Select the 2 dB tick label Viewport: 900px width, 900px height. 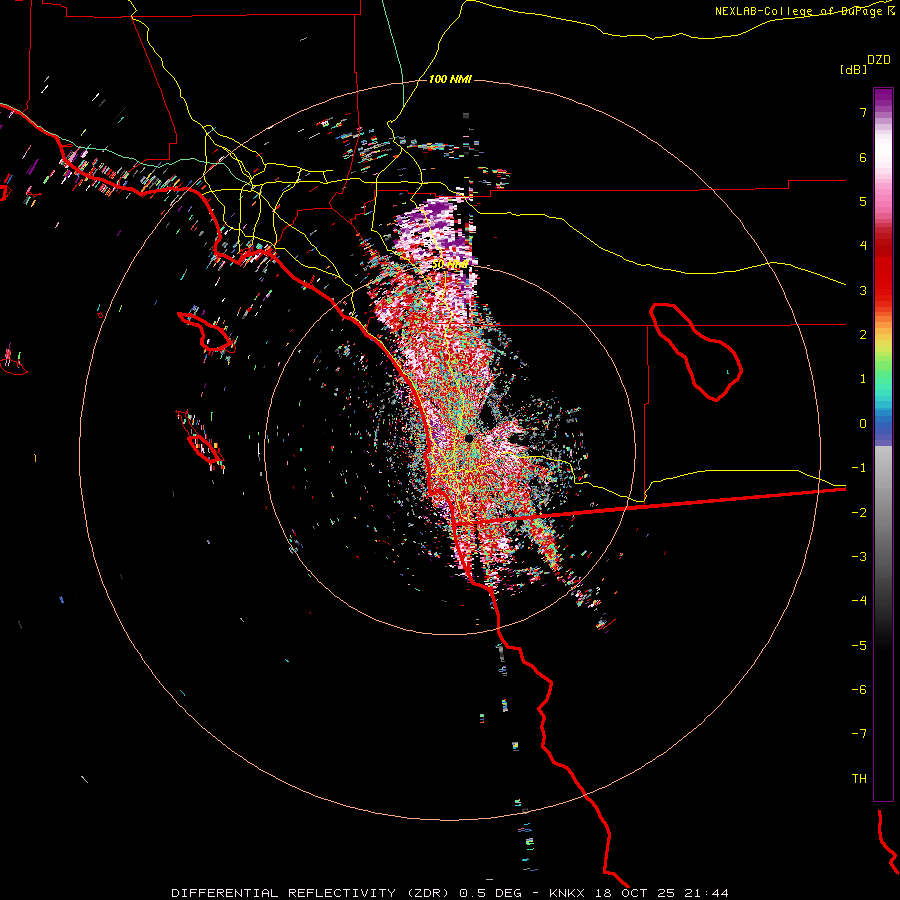863,335
